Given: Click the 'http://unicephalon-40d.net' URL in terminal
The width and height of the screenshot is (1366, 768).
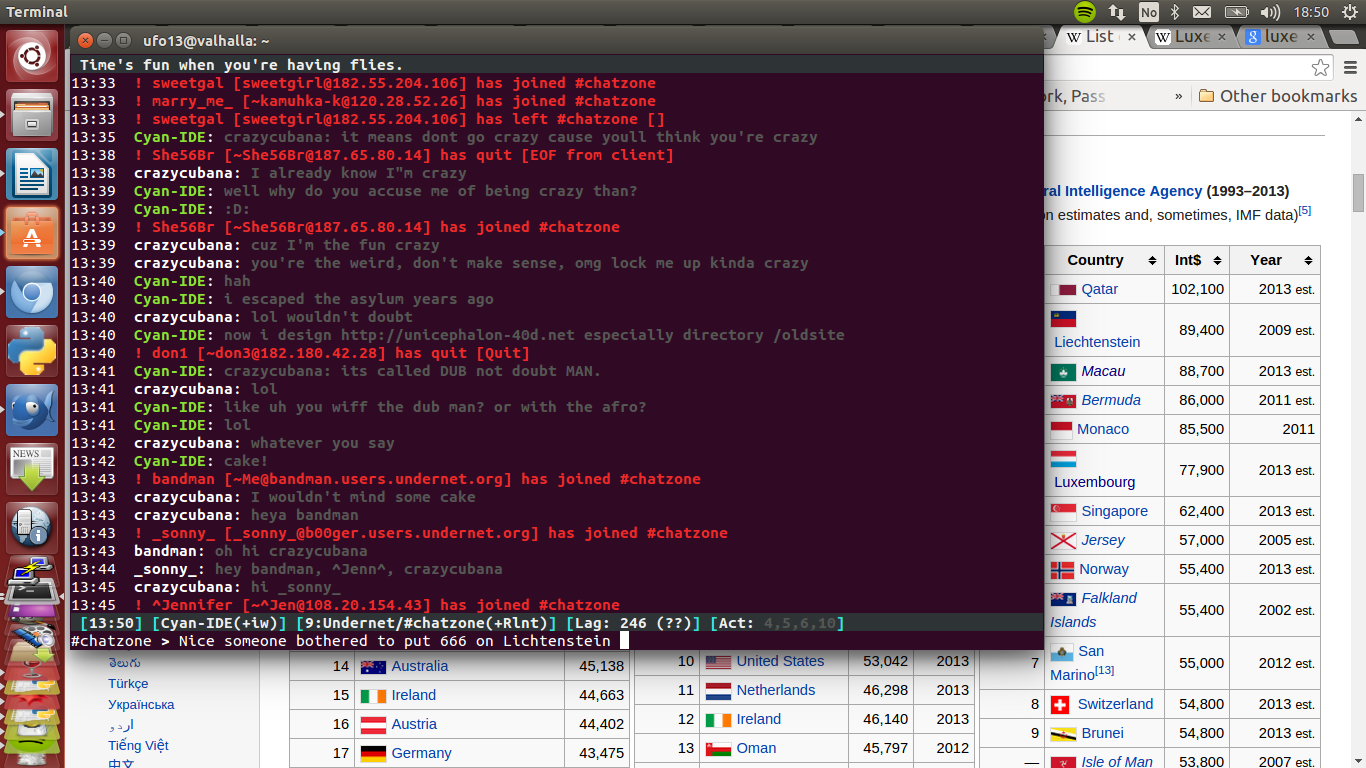Looking at the screenshot, I should 457,335.
